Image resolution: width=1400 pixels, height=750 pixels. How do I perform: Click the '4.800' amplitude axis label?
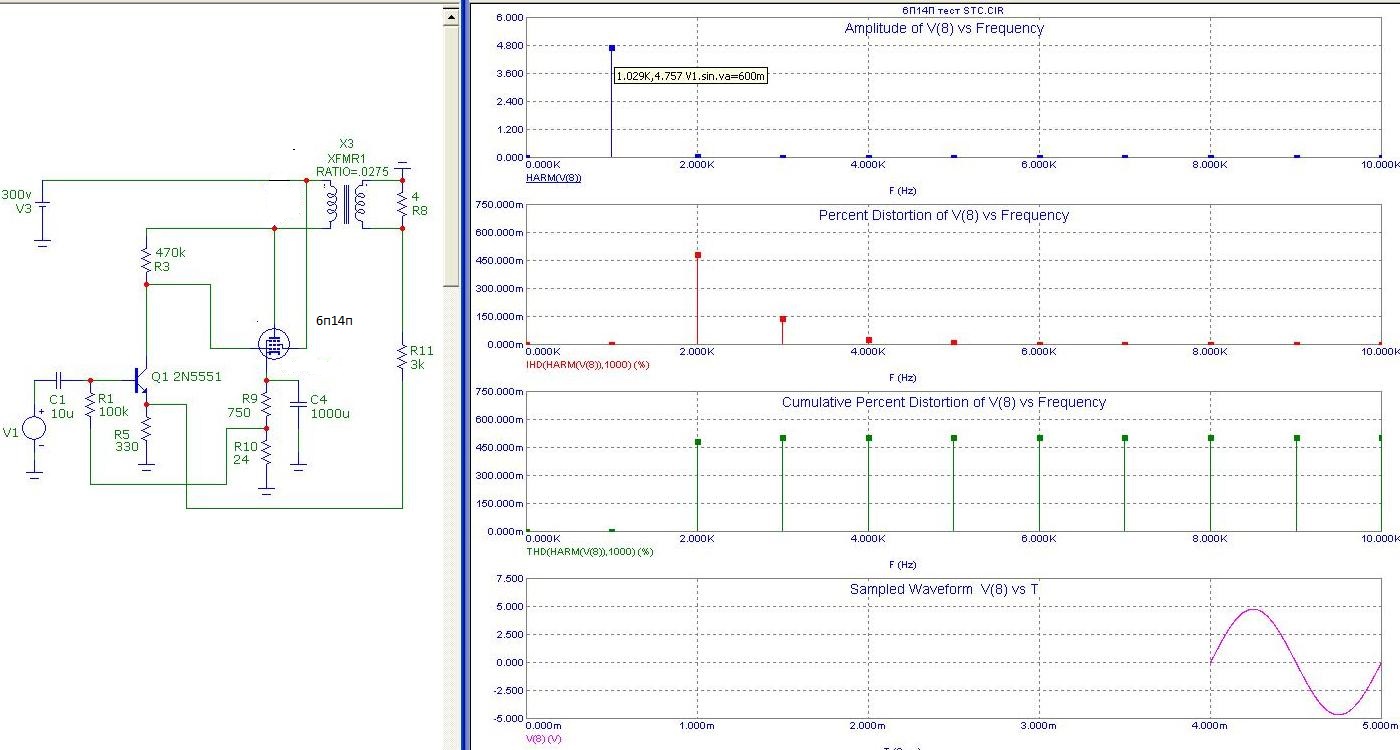(x=509, y=46)
